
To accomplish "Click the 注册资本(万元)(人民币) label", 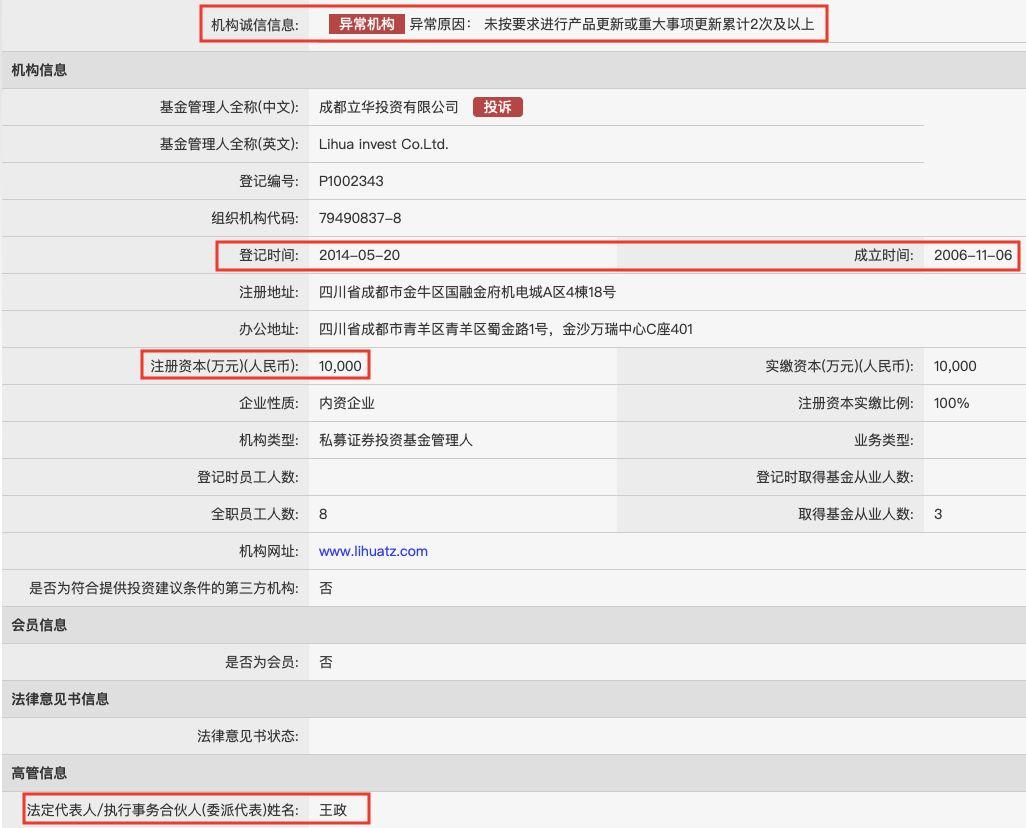I will pyautogui.click(x=225, y=366).
